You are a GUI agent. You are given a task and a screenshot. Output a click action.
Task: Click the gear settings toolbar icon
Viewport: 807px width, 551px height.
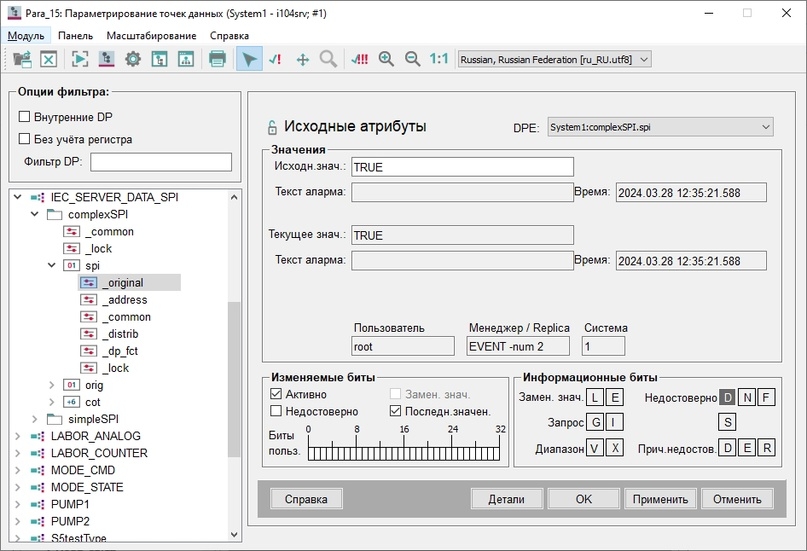(x=133, y=59)
